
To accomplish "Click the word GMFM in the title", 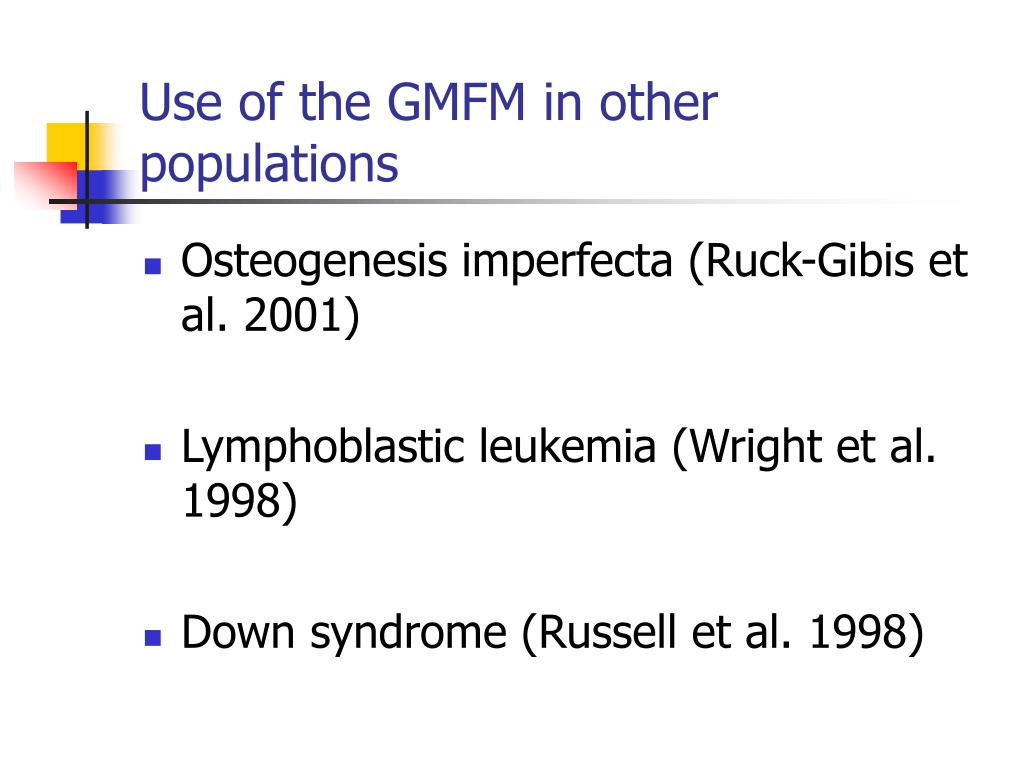I will [x=456, y=103].
